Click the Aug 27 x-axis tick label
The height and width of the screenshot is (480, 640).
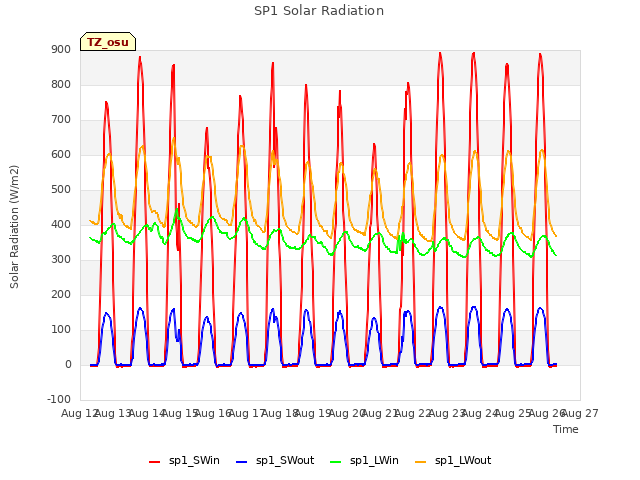pos(580,413)
